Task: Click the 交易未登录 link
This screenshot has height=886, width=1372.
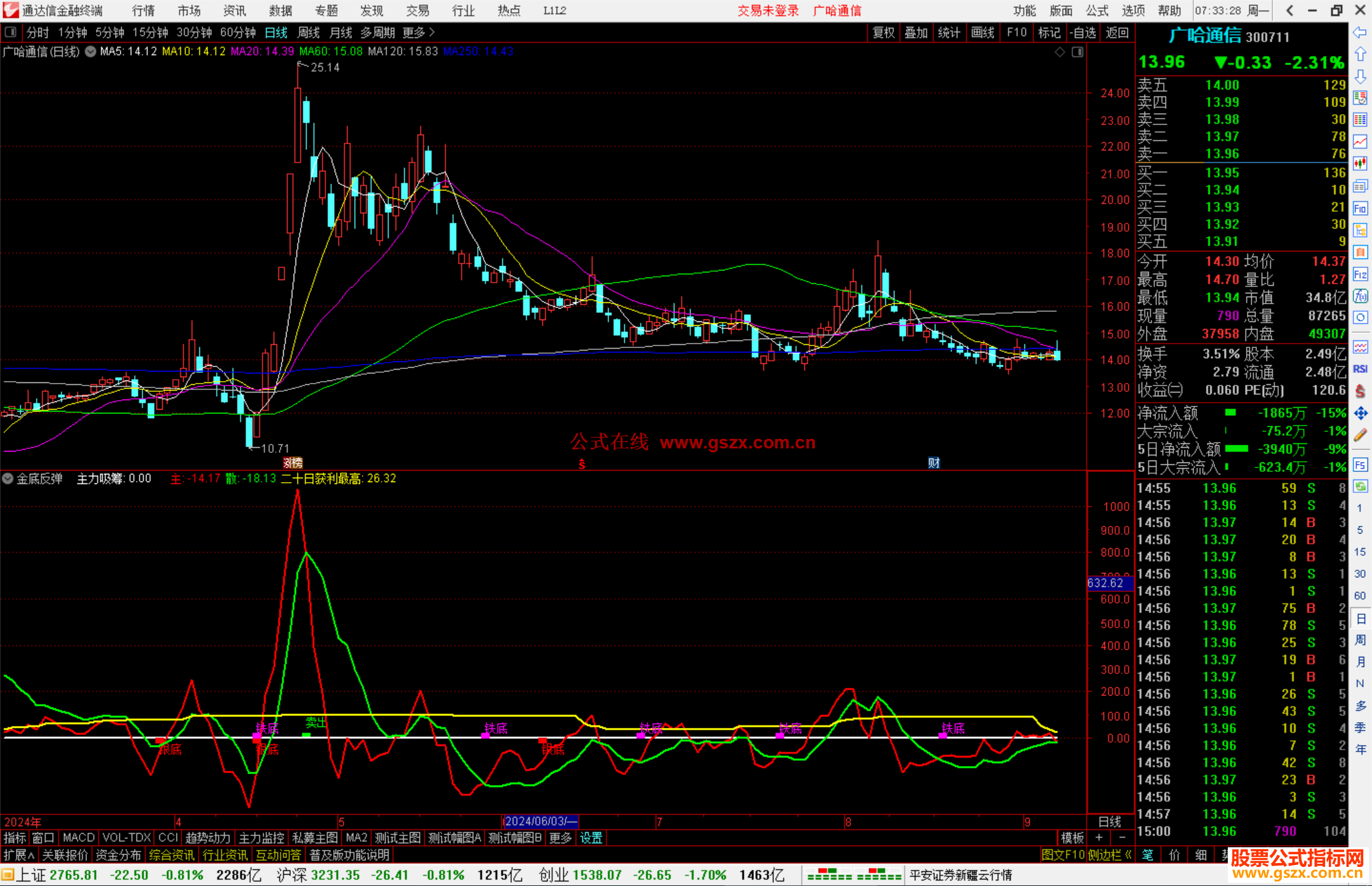Action: click(x=768, y=10)
